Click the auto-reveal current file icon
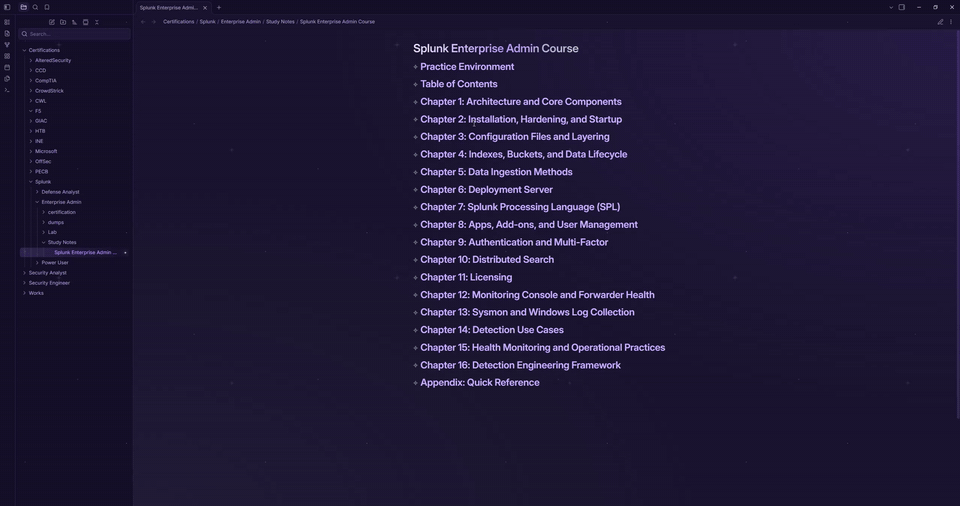This screenshot has height=506, width=960. coord(86,22)
